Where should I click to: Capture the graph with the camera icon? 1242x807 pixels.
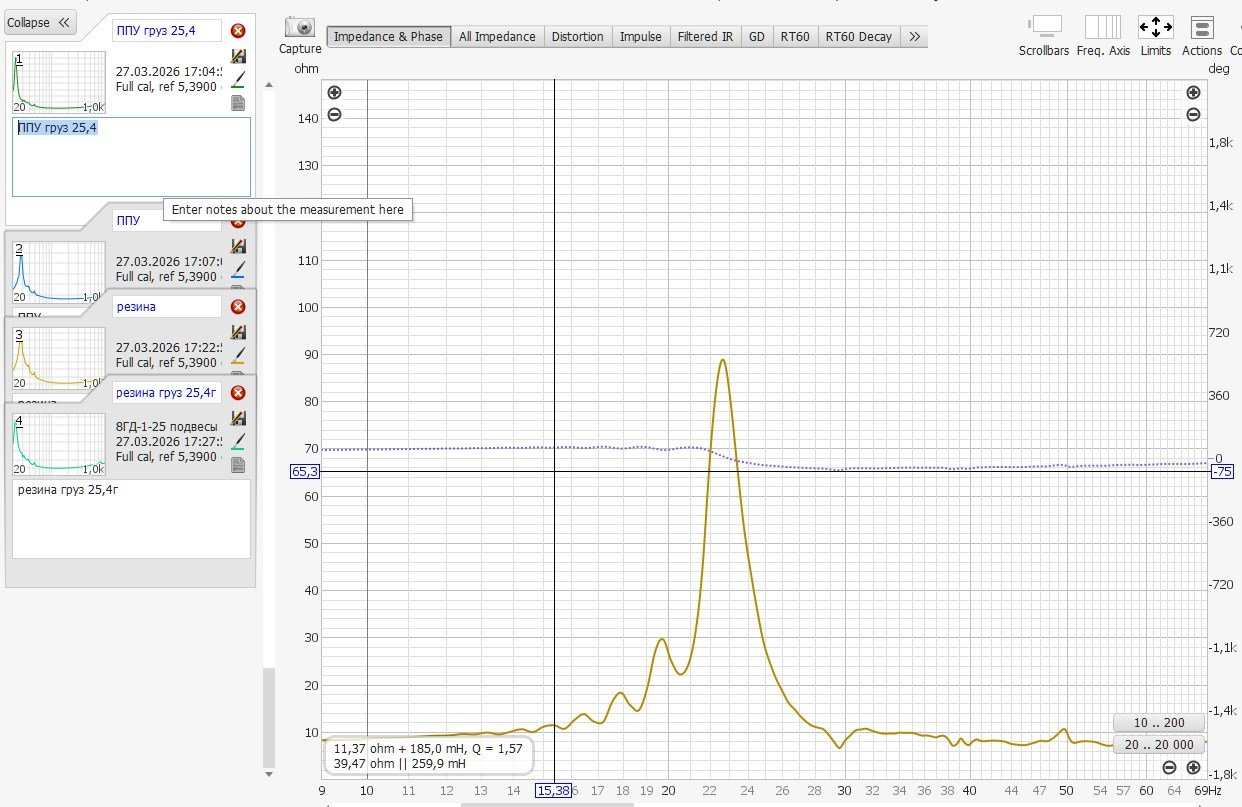(x=300, y=28)
